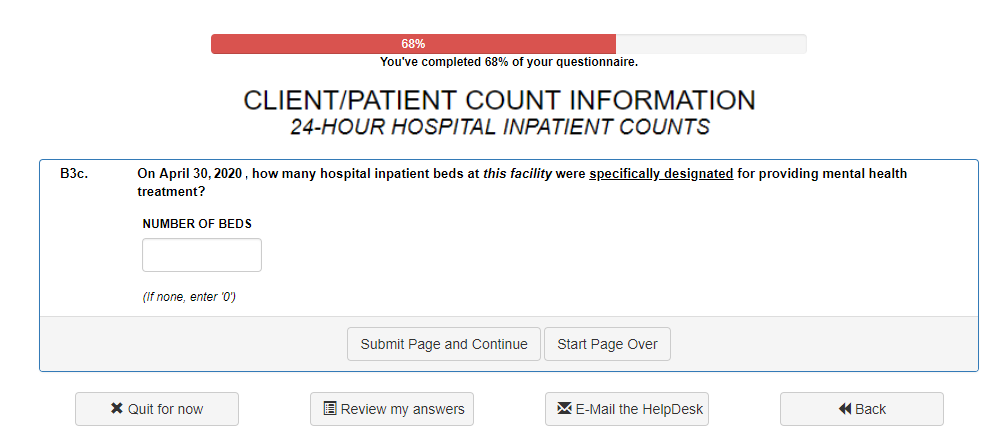This screenshot has width=1008, height=439.
Task: Click the list icon beside Review my answers
Action: click(330, 409)
